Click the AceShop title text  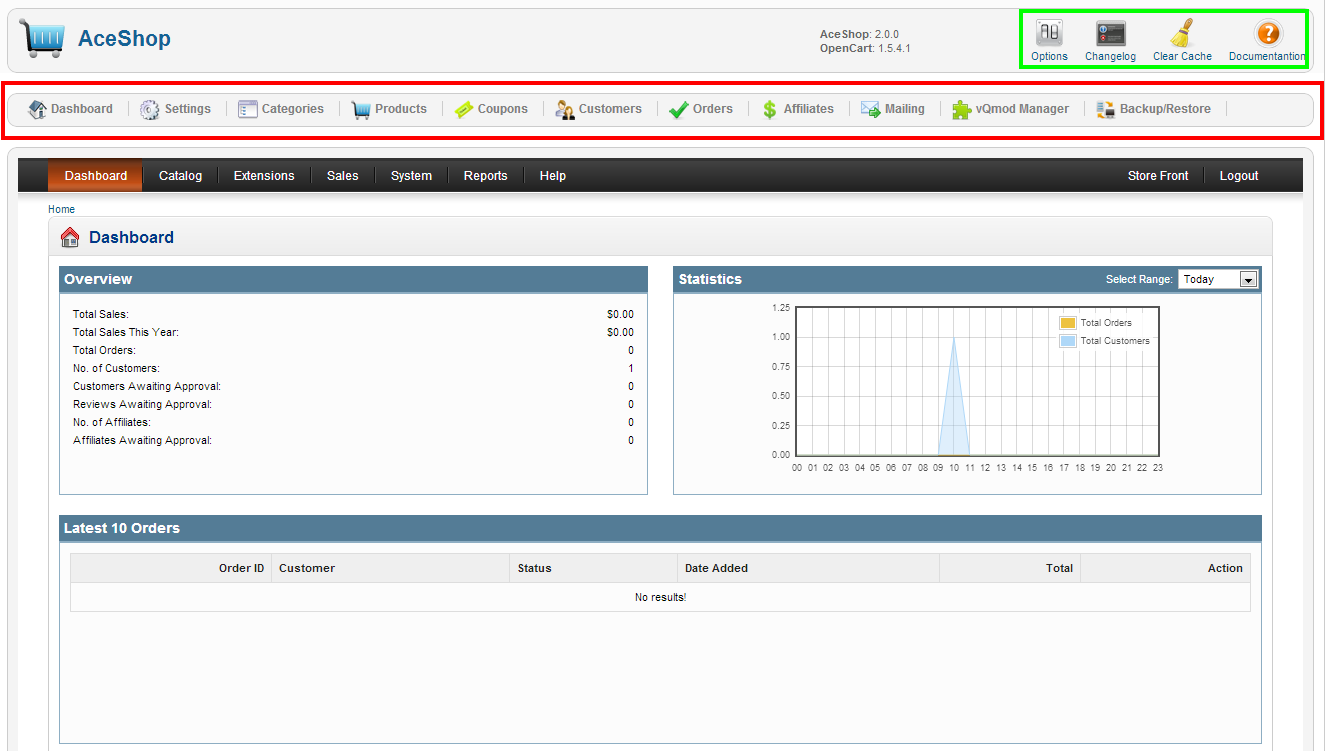[124, 39]
